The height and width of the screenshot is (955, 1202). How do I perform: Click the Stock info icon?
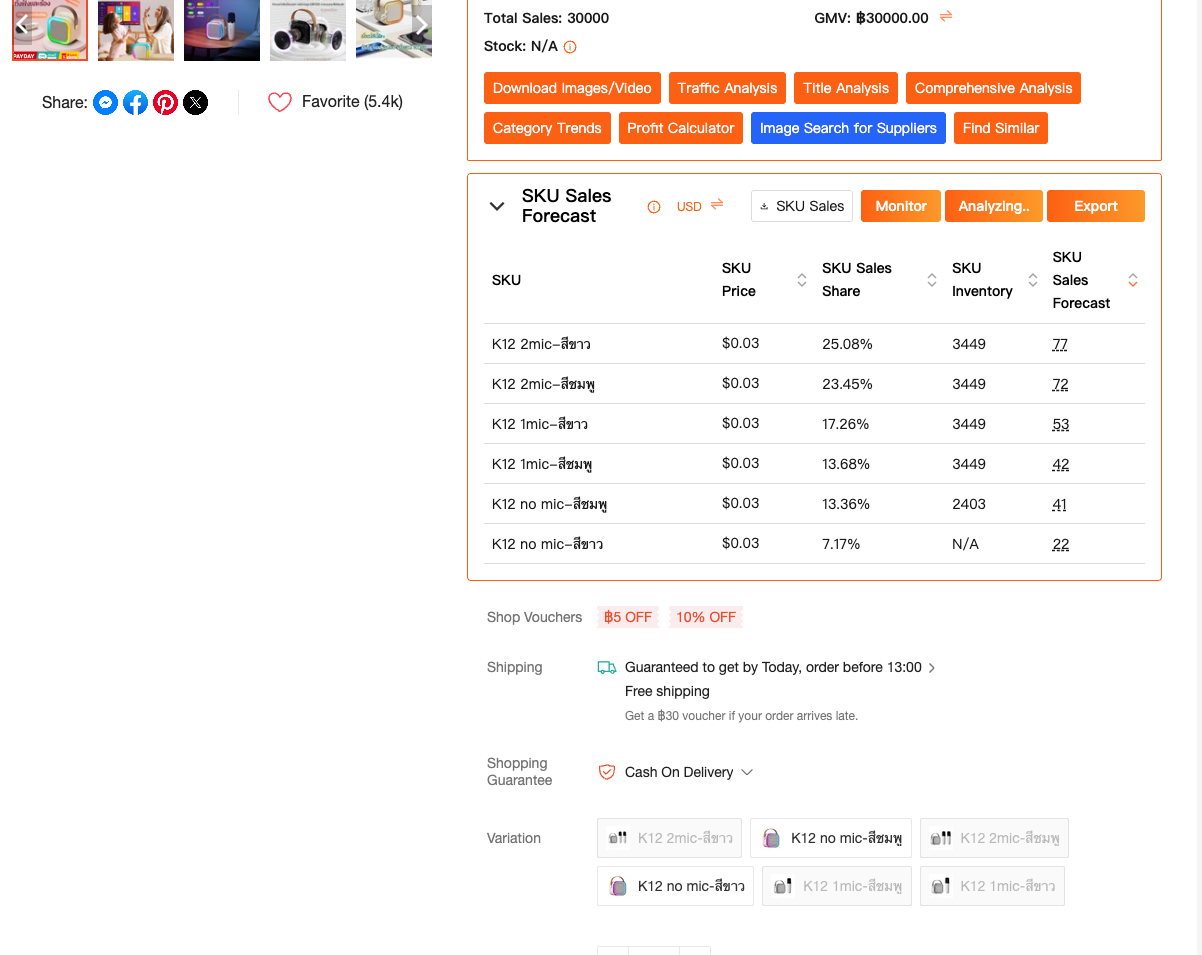pyautogui.click(x=570, y=47)
